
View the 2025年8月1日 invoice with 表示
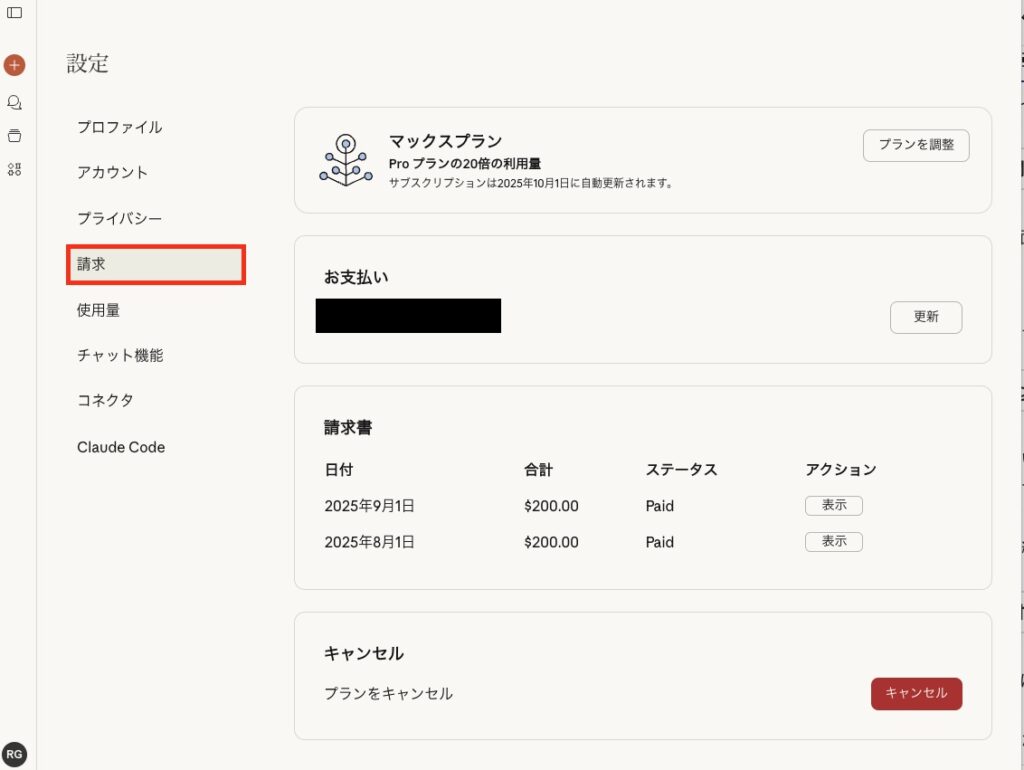click(x=833, y=542)
